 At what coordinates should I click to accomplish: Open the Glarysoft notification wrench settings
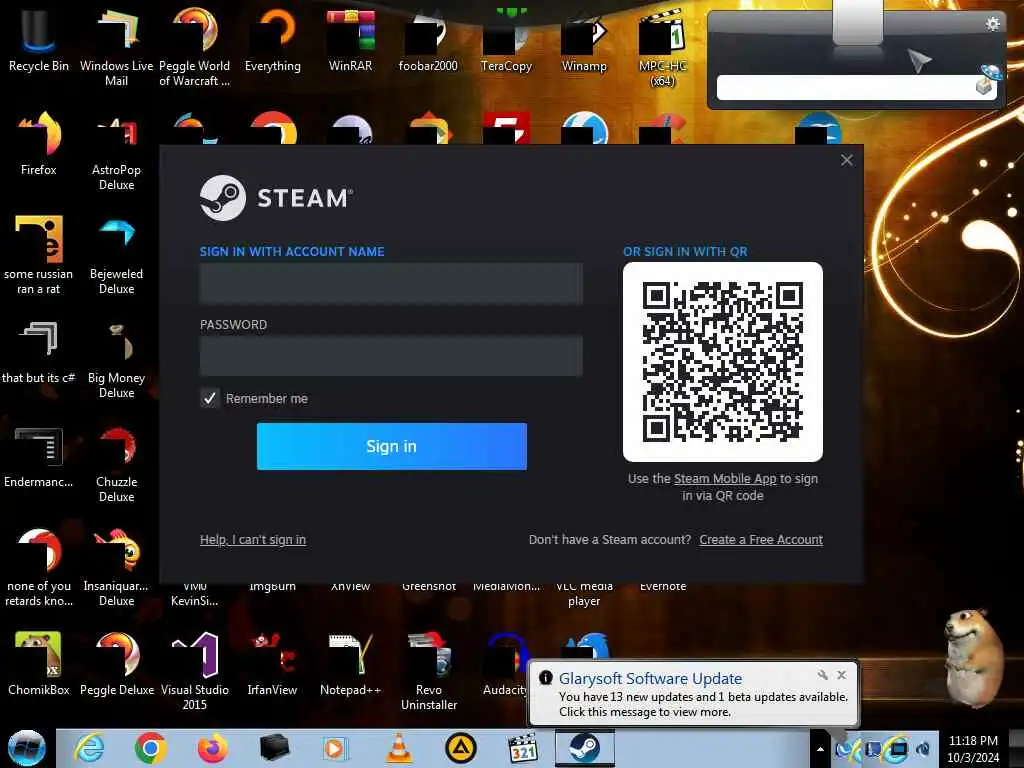pyautogui.click(x=823, y=675)
